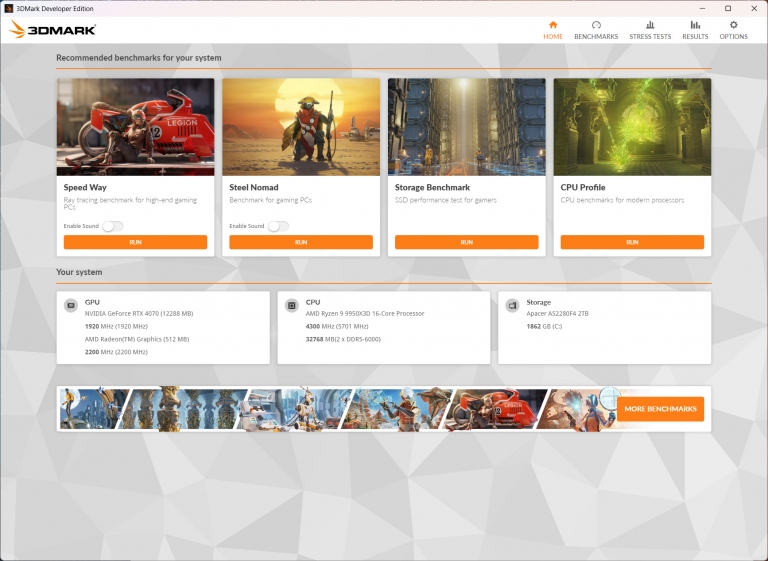This screenshot has height=561, width=768.
Task: Click Apacer AS2280F4 2TB storage text
Action: (557, 314)
